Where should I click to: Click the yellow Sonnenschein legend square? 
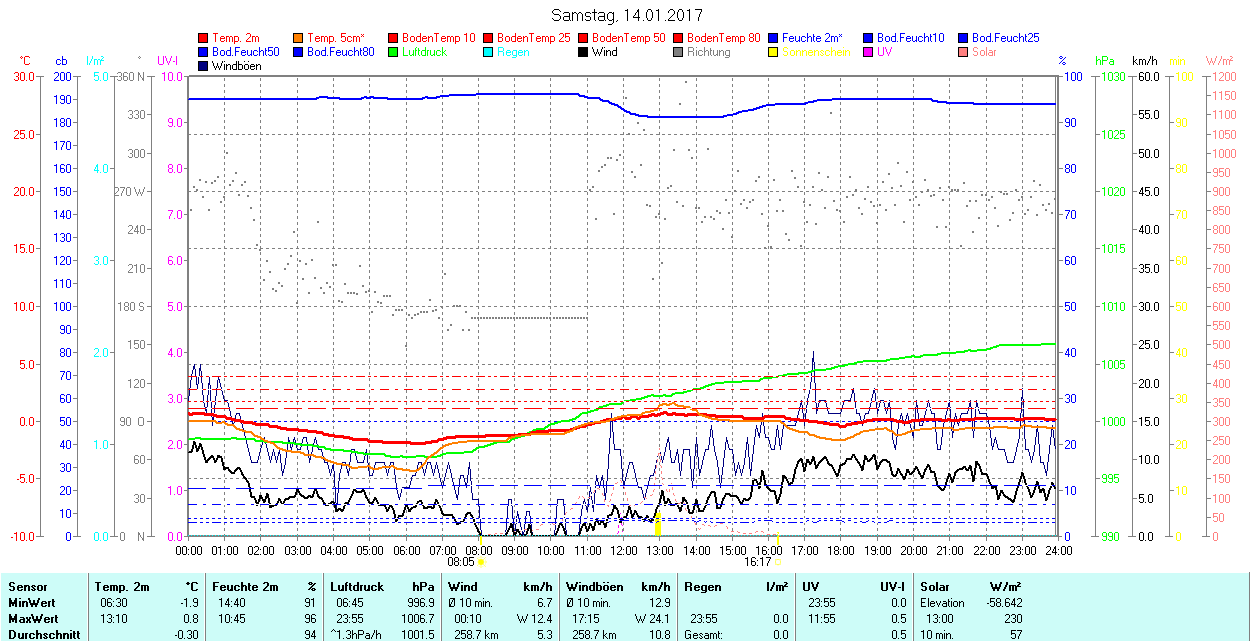pos(774,52)
